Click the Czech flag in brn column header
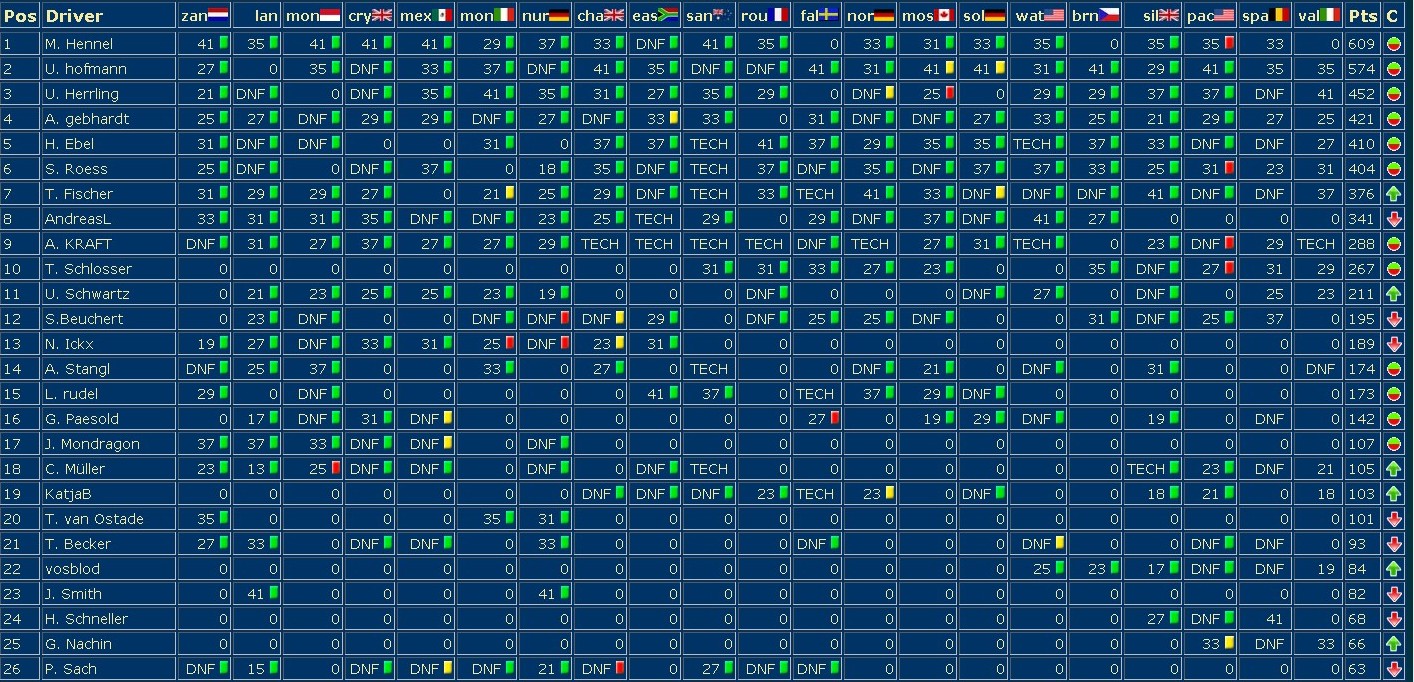This screenshot has width=1414, height=682. [1109, 16]
